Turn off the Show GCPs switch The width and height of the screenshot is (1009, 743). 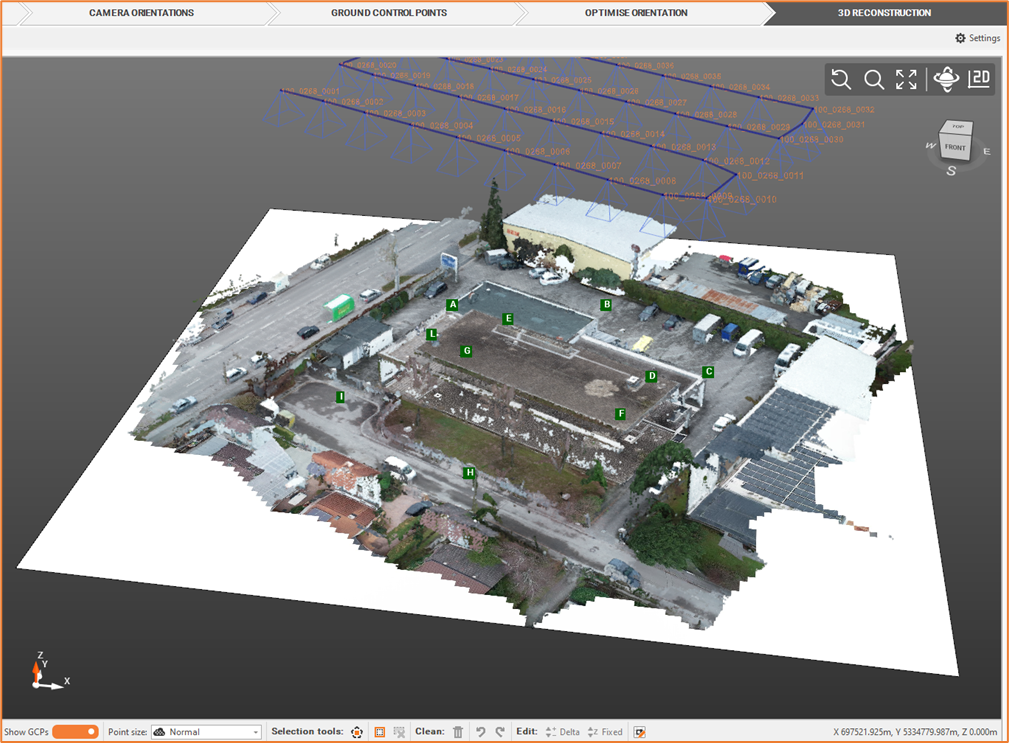tap(76, 732)
